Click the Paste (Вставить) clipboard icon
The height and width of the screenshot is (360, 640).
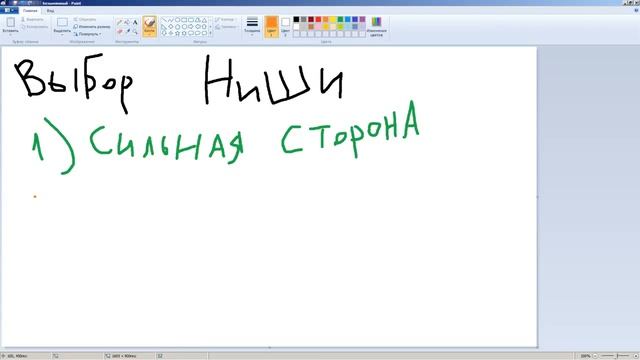pyautogui.click(x=10, y=22)
